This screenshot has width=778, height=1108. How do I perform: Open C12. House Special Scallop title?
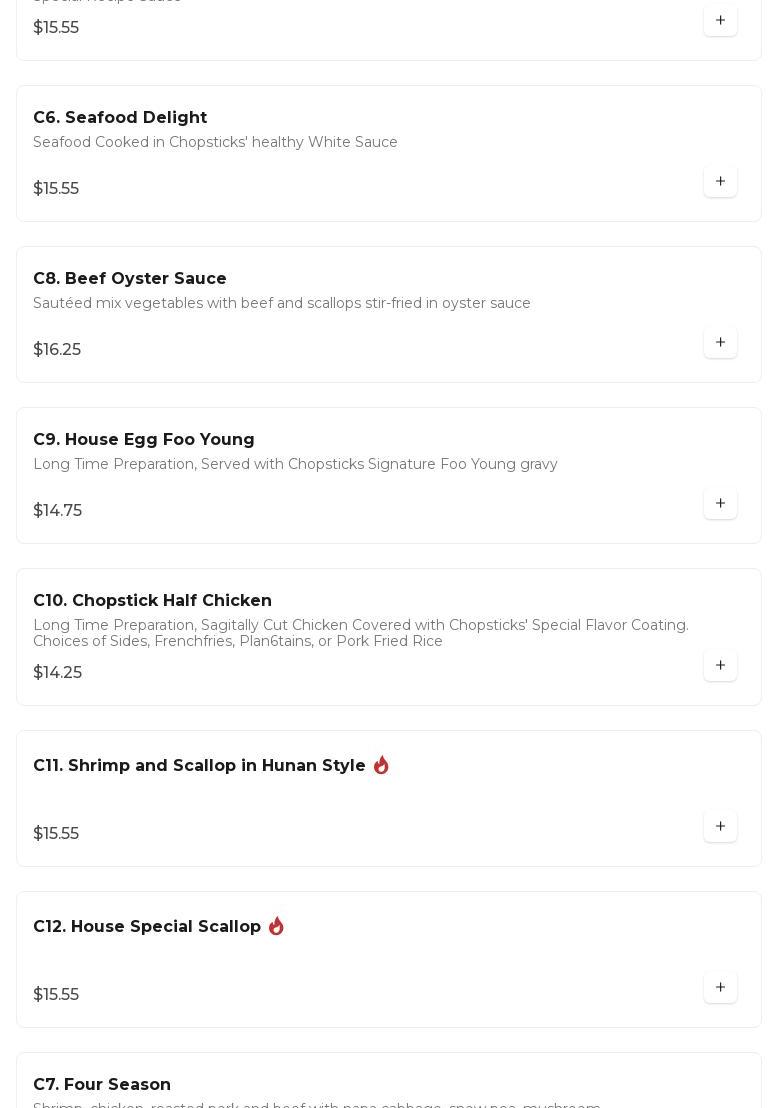[147, 927]
